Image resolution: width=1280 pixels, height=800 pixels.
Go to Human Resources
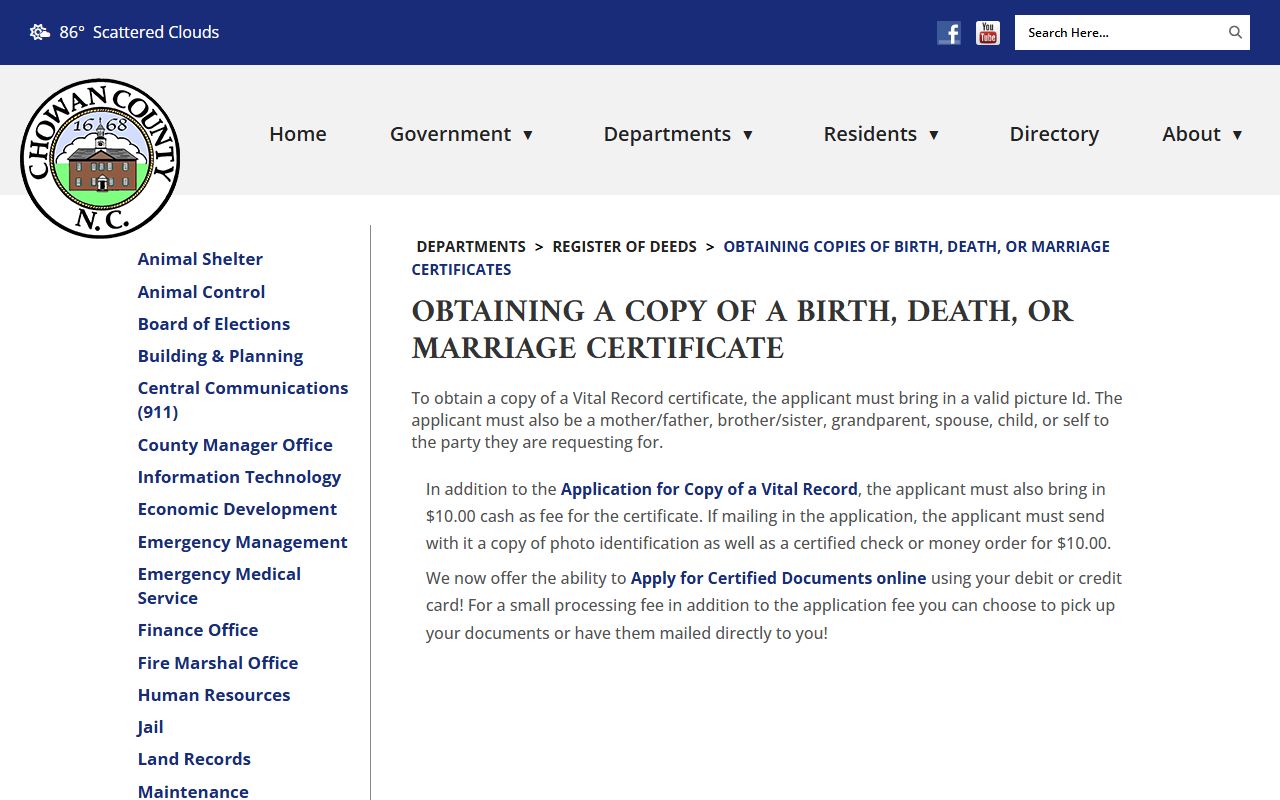pos(214,695)
